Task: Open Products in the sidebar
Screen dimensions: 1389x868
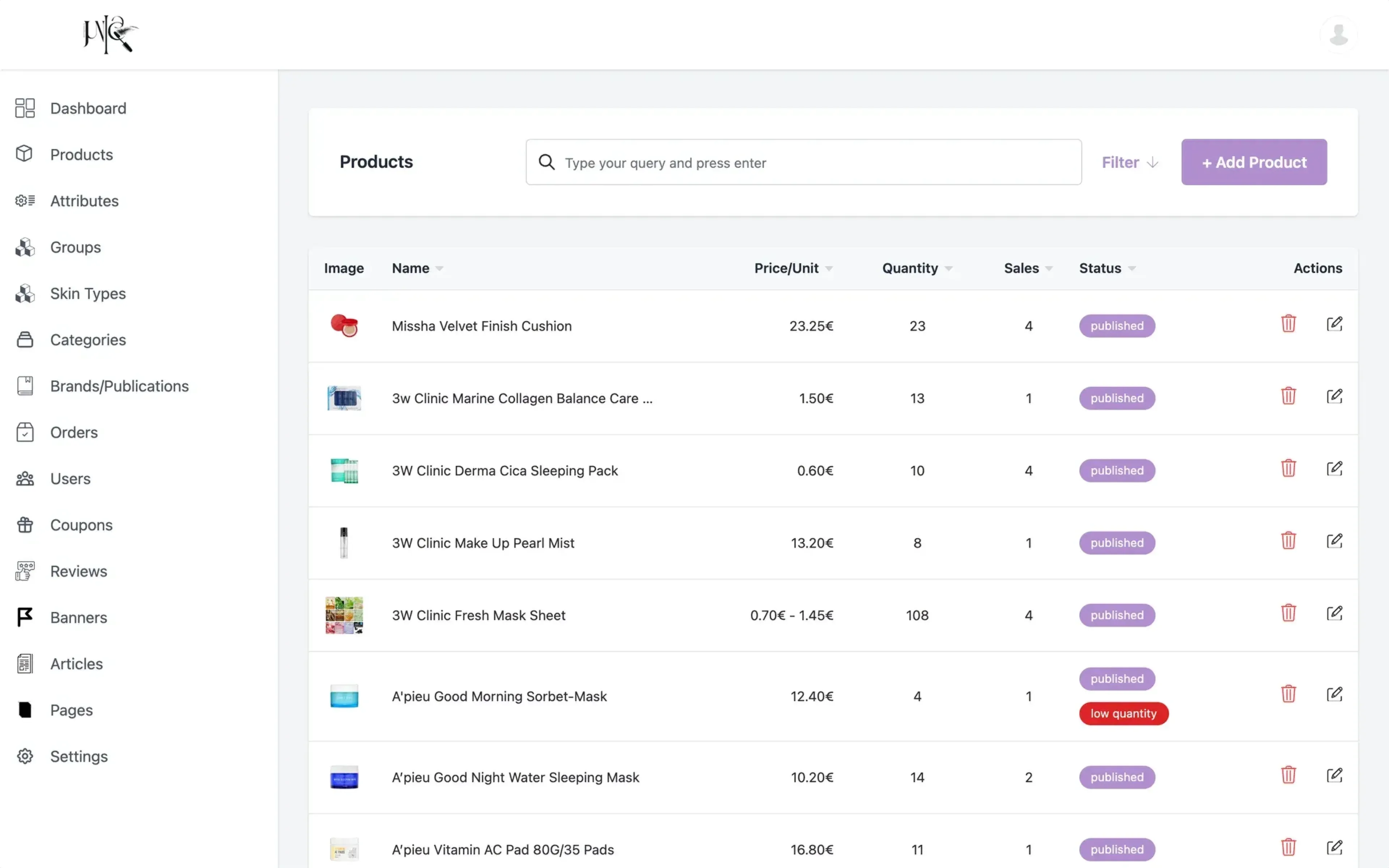Action: pos(81,154)
